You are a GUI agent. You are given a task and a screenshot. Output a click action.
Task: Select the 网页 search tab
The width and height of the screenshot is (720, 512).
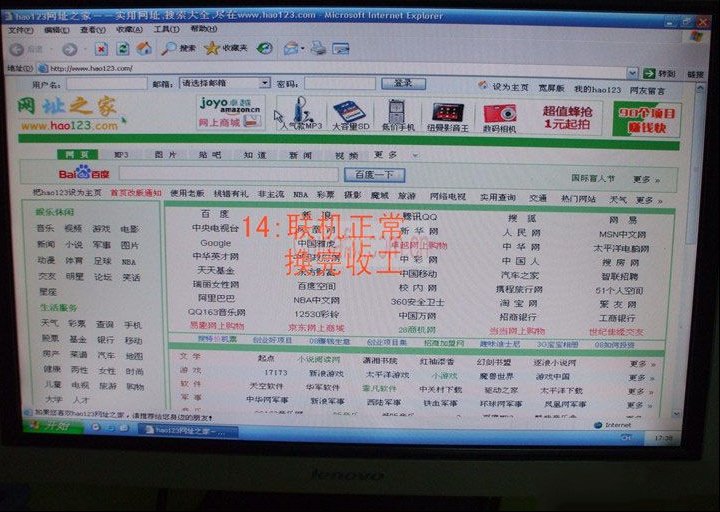pos(77,154)
